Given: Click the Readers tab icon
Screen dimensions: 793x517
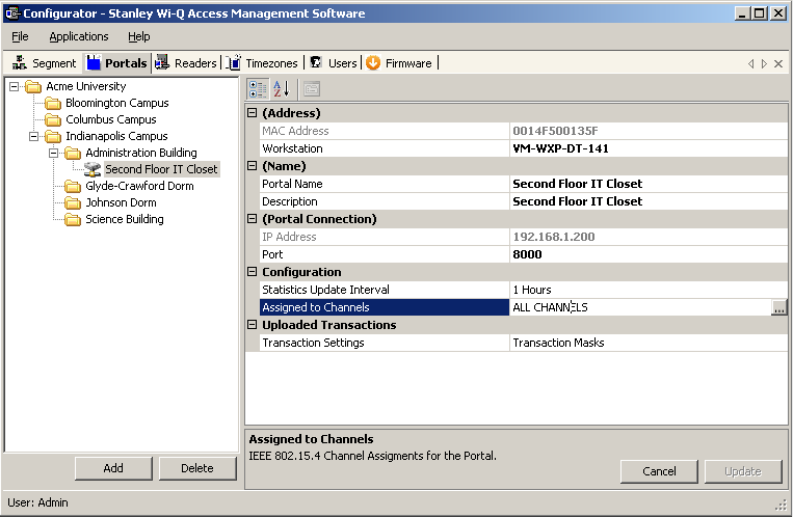Looking at the screenshot, I should [162, 63].
